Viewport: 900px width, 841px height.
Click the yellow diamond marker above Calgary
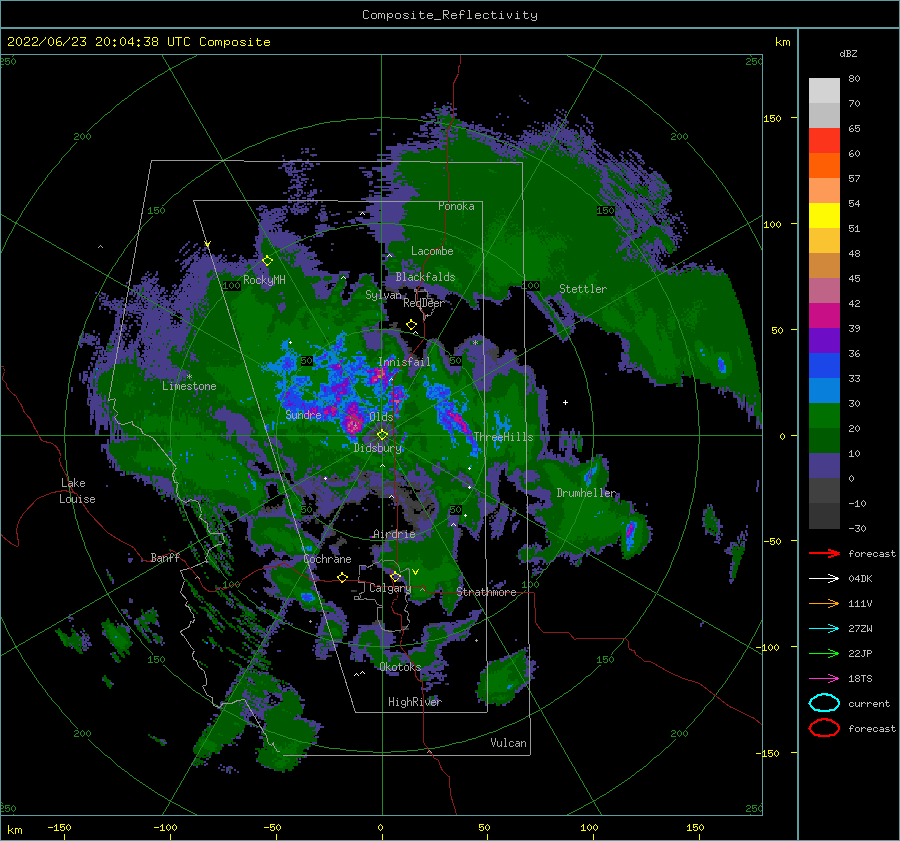click(x=395, y=576)
